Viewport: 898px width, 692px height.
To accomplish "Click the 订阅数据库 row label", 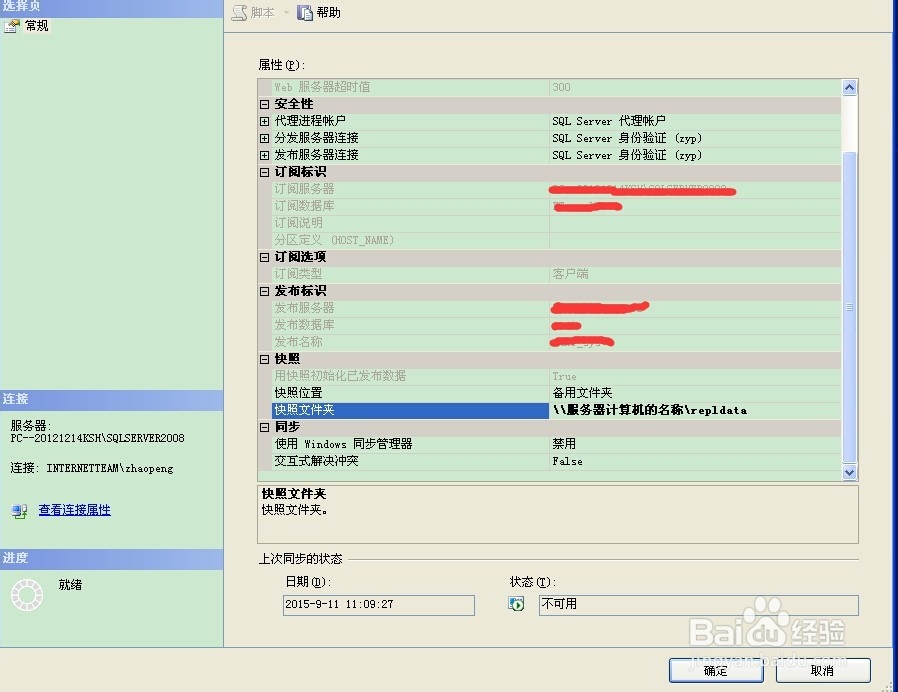I will (304, 206).
